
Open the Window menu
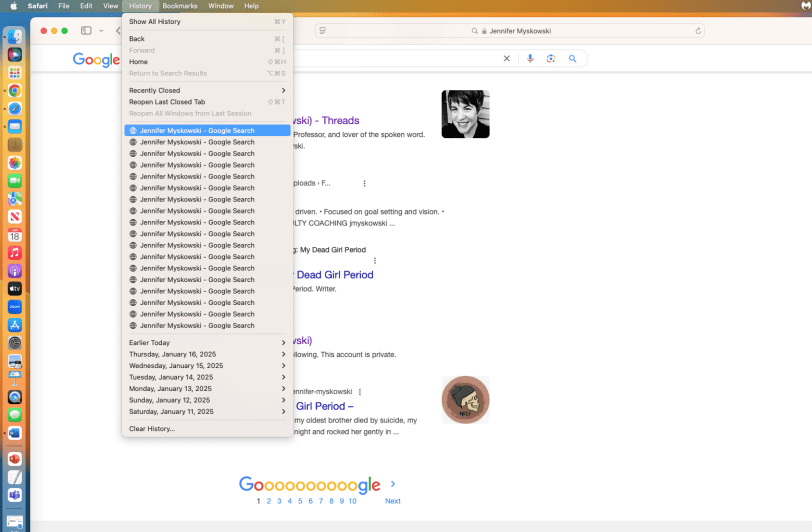point(221,6)
